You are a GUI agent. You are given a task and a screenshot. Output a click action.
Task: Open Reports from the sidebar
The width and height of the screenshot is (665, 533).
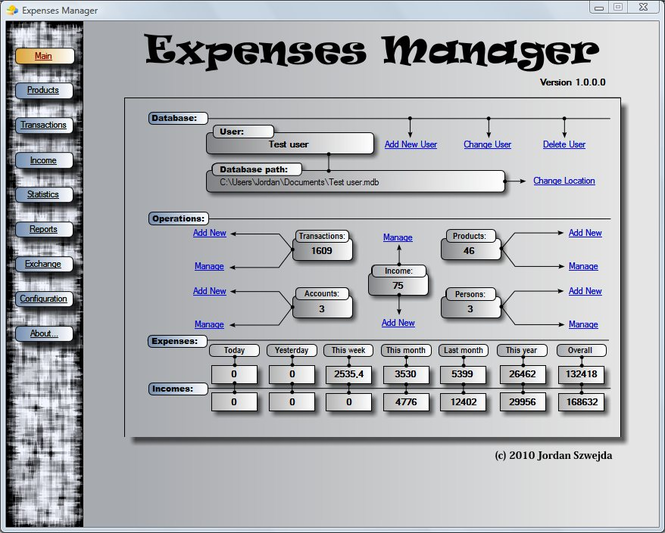coord(43,229)
